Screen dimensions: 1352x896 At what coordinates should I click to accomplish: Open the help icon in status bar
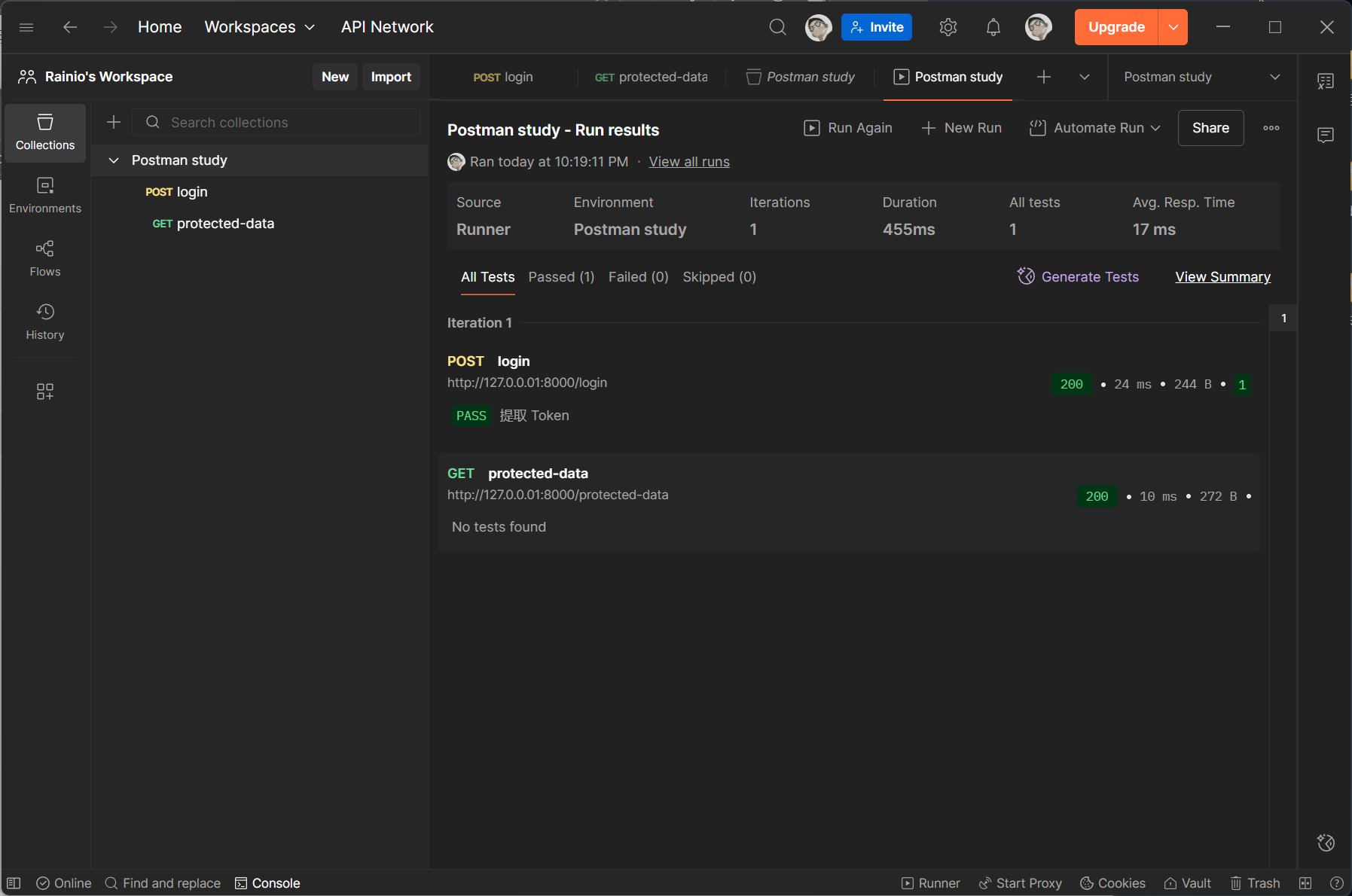point(1337,883)
